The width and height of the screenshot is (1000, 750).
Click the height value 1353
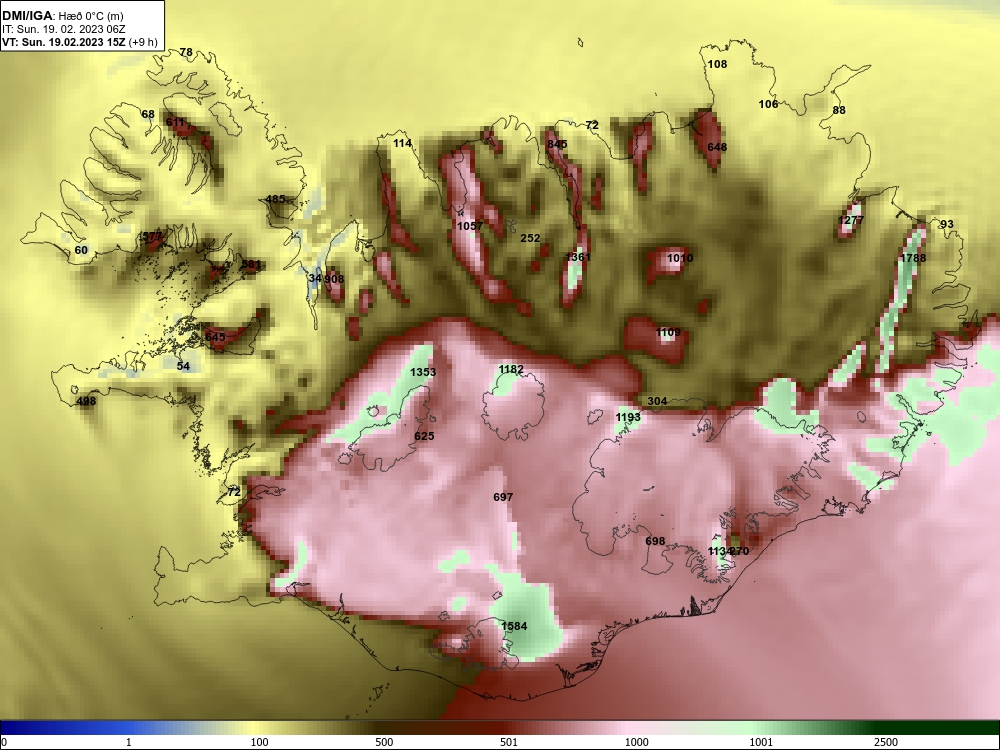423,372
